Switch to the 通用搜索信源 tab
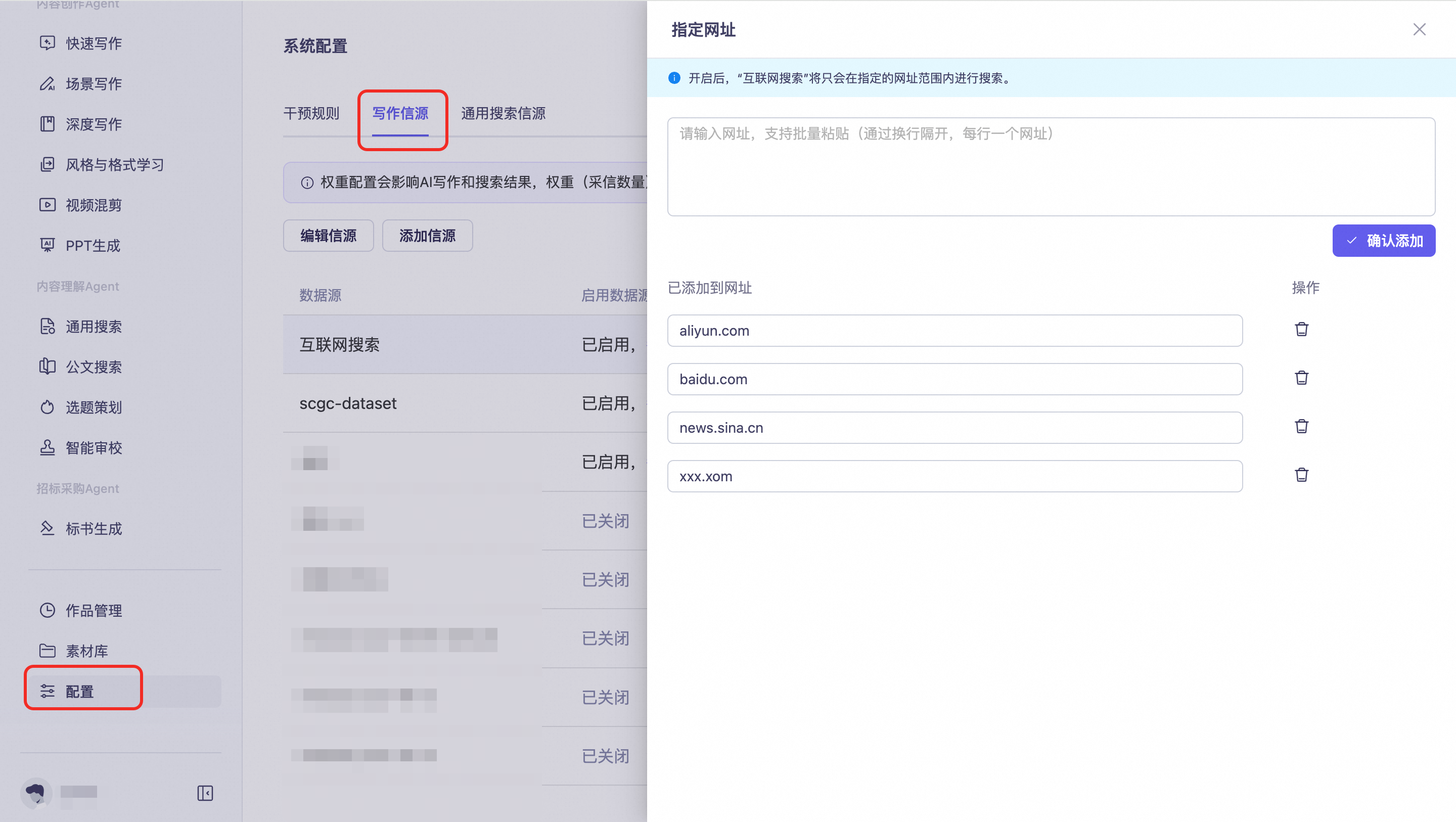 [x=503, y=114]
